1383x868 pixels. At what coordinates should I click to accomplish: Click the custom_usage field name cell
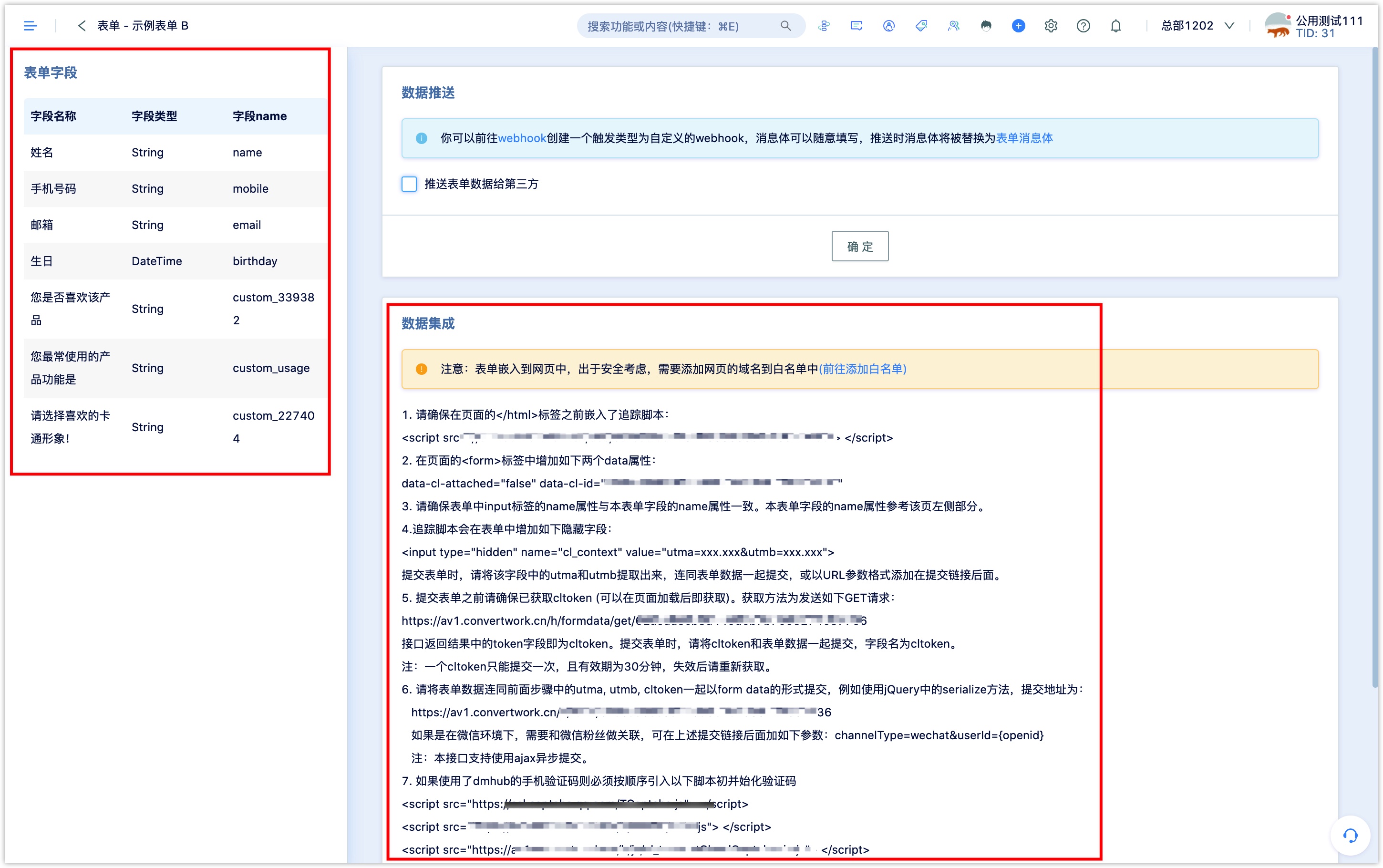click(271, 368)
